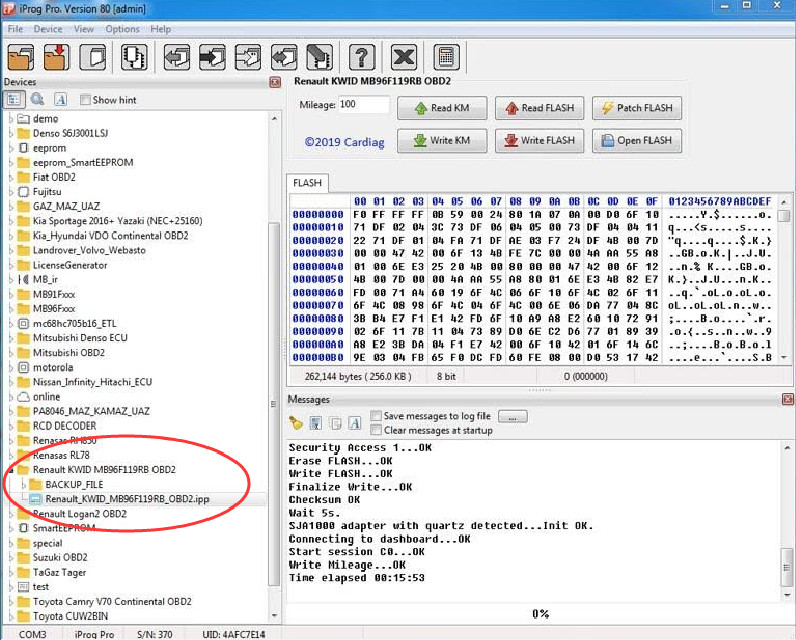
Task: Select the Renault KWID MB96F119RB OBD2 folder
Action: [x=104, y=469]
